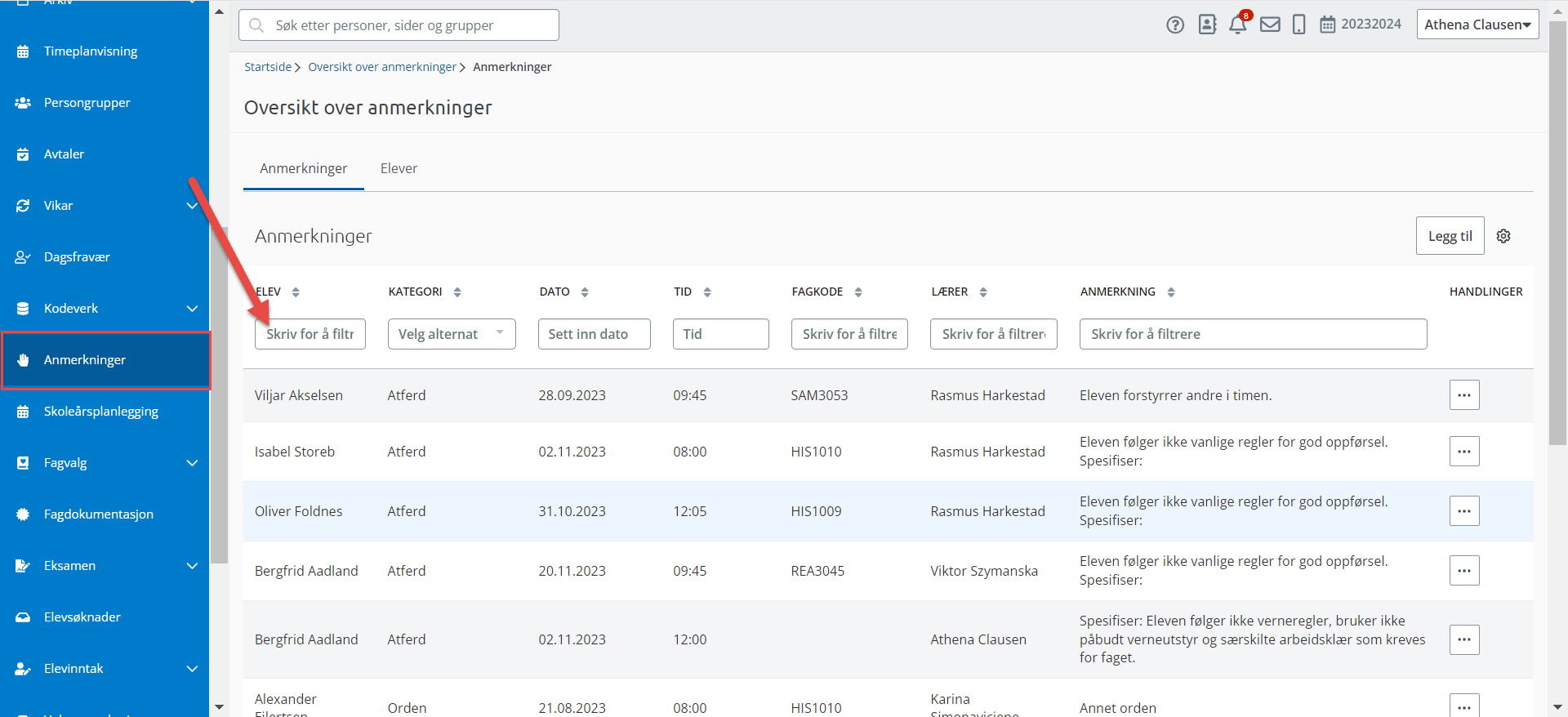The width and height of the screenshot is (1568, 717).
Task: Expand the Eksamen submenu chevron
Action: 192,566
